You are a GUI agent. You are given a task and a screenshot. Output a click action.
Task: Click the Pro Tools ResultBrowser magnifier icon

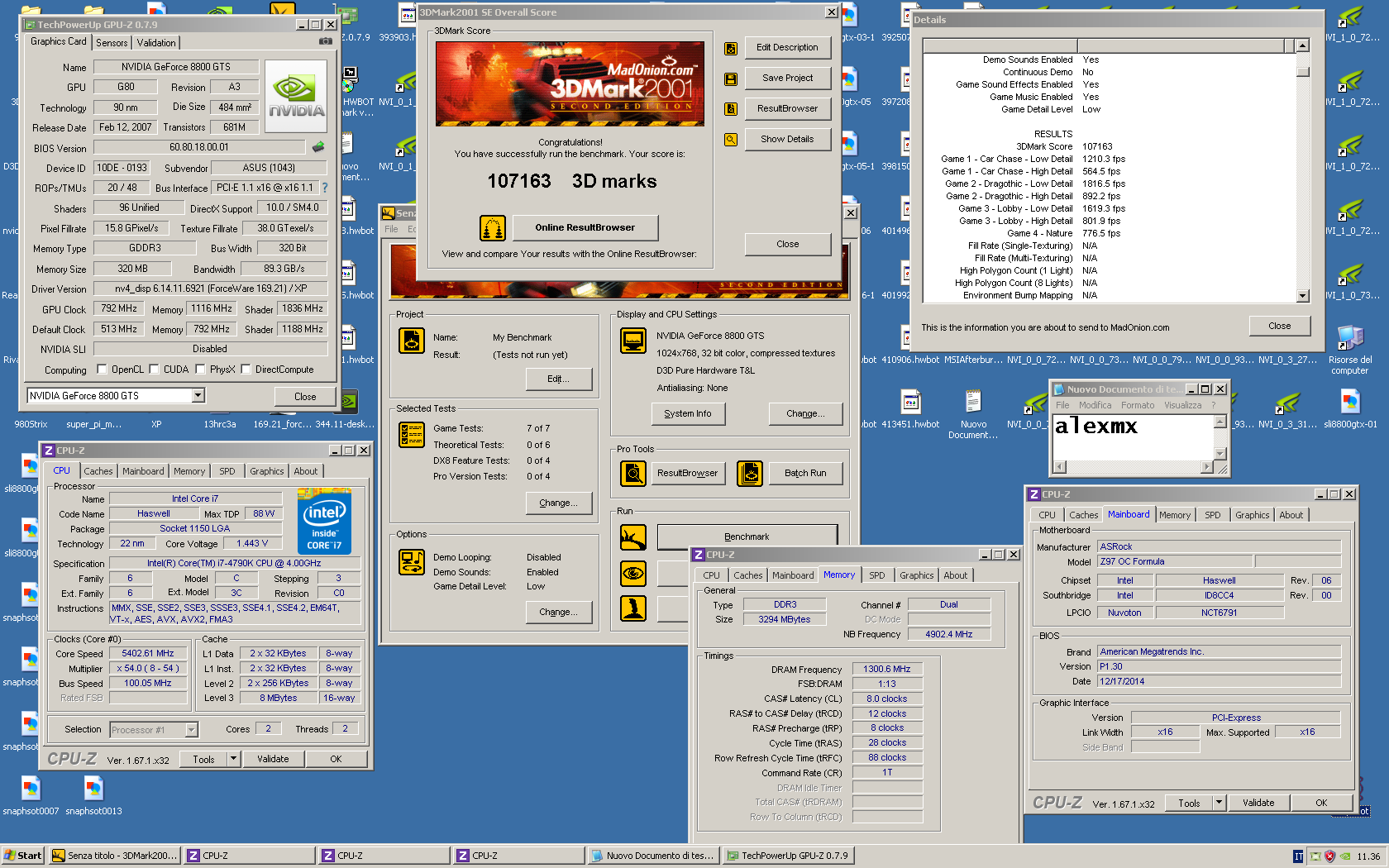[633, 474]
